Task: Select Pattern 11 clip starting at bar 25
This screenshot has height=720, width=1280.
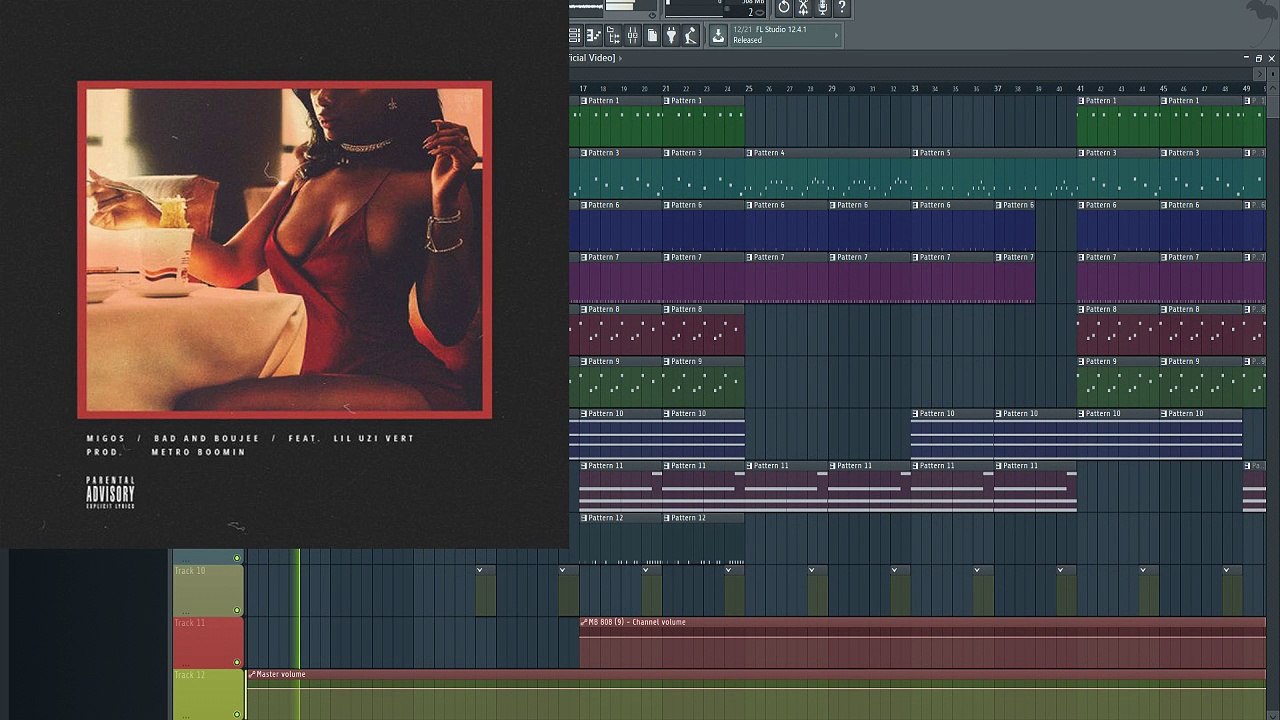Action: point(786,486)
